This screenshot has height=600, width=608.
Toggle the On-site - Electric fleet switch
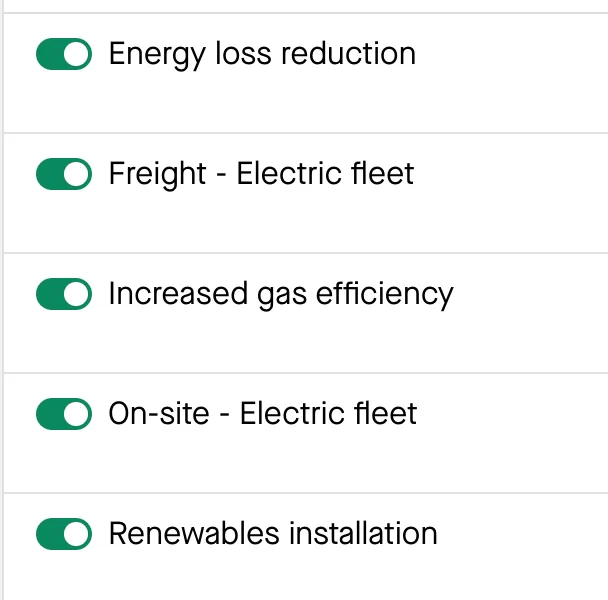(64, 414)
